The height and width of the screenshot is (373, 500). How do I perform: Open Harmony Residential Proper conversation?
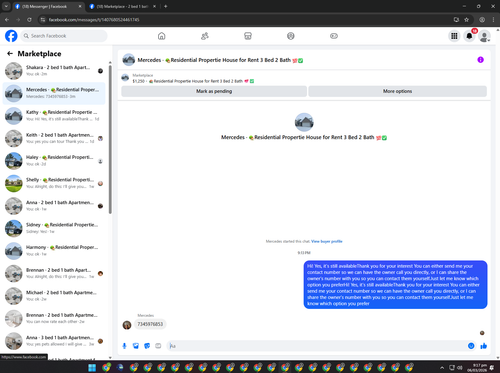54,251
